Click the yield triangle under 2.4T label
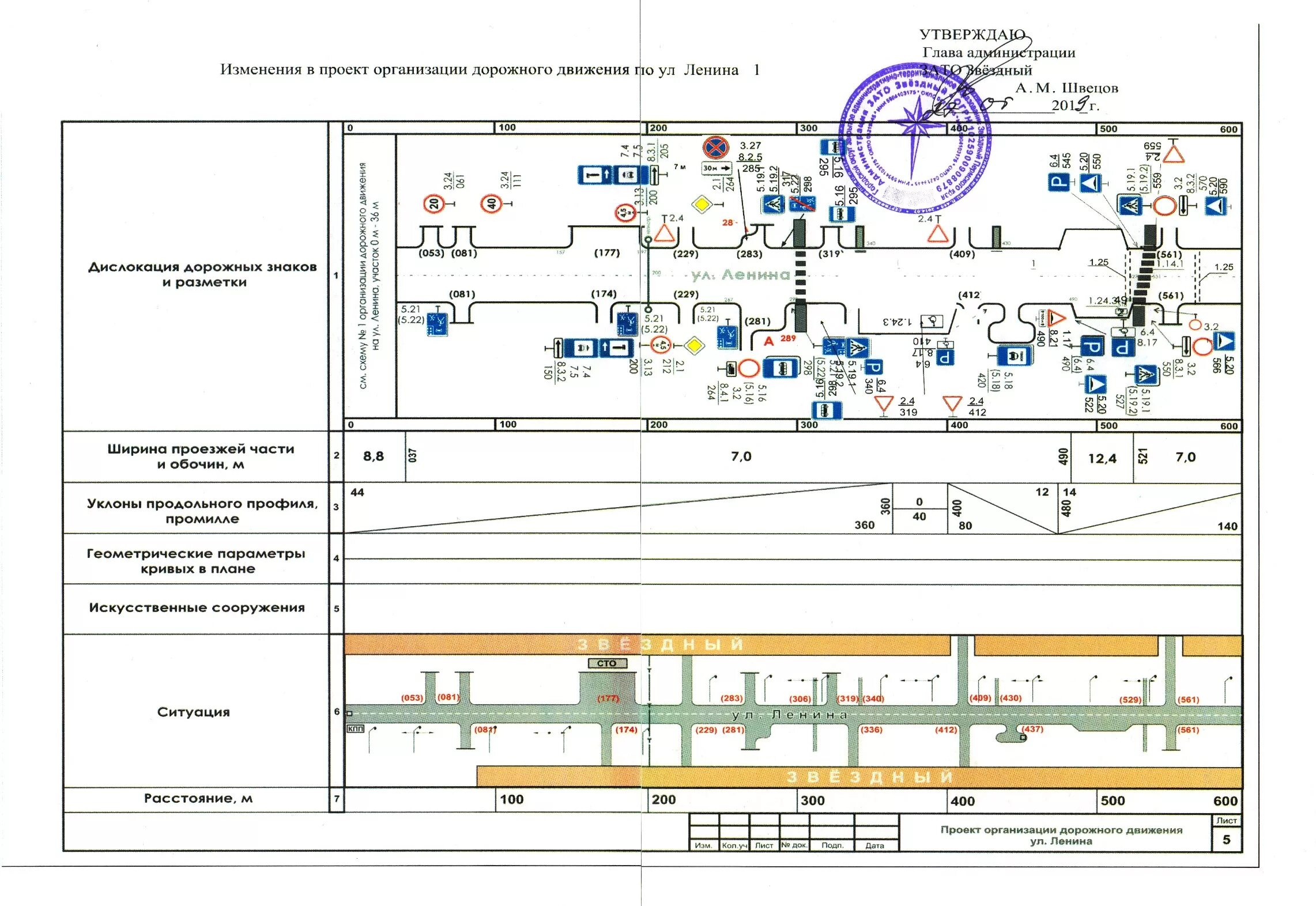Screen dimensions: 1316x906 point(938,233)
